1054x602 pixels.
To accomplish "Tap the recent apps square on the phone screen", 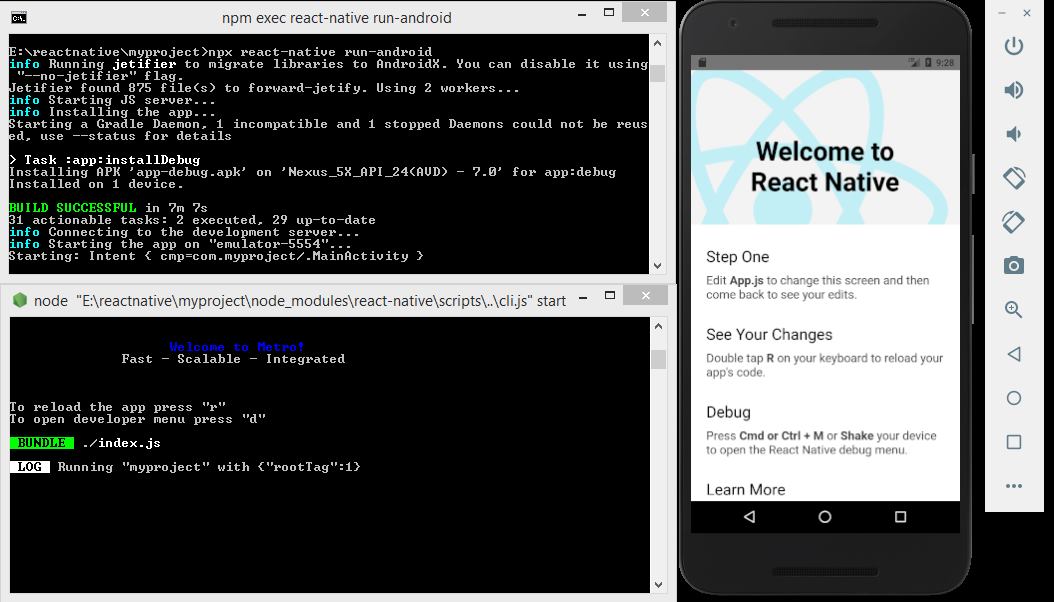I will point(900,517).
